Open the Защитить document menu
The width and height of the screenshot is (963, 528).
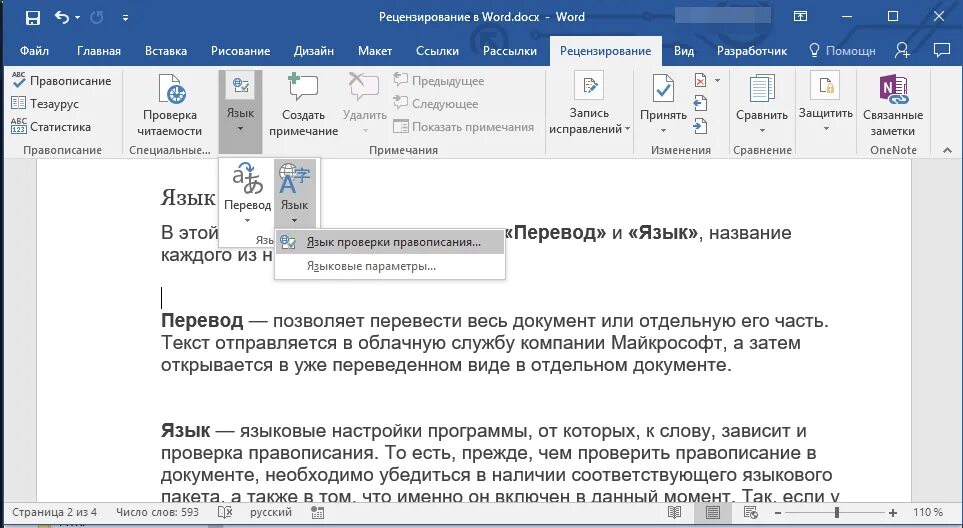coord(825,103)
